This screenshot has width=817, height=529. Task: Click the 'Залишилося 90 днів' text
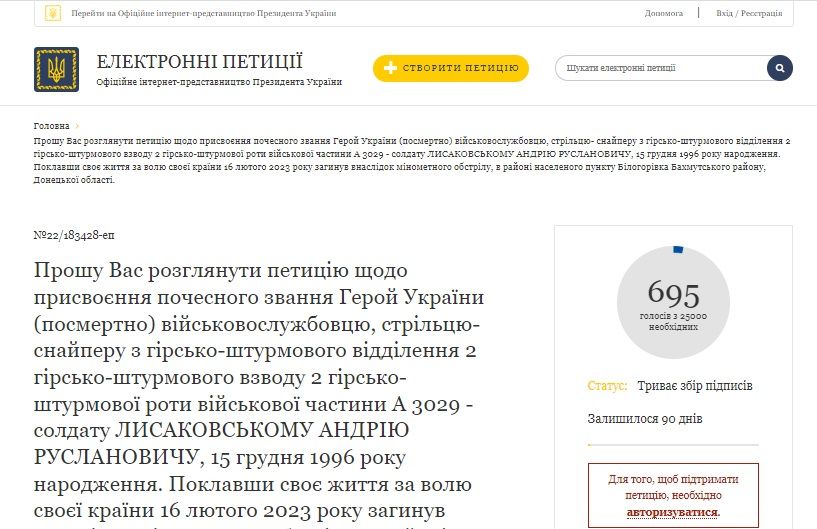click(x=644, y=417)
